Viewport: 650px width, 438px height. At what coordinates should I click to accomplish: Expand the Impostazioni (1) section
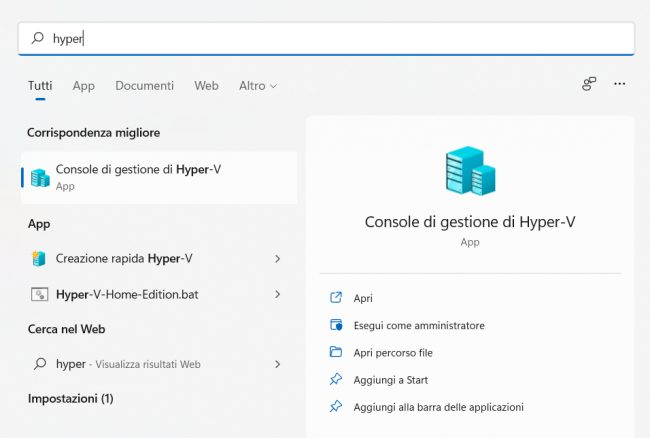(x=70, y=399)
